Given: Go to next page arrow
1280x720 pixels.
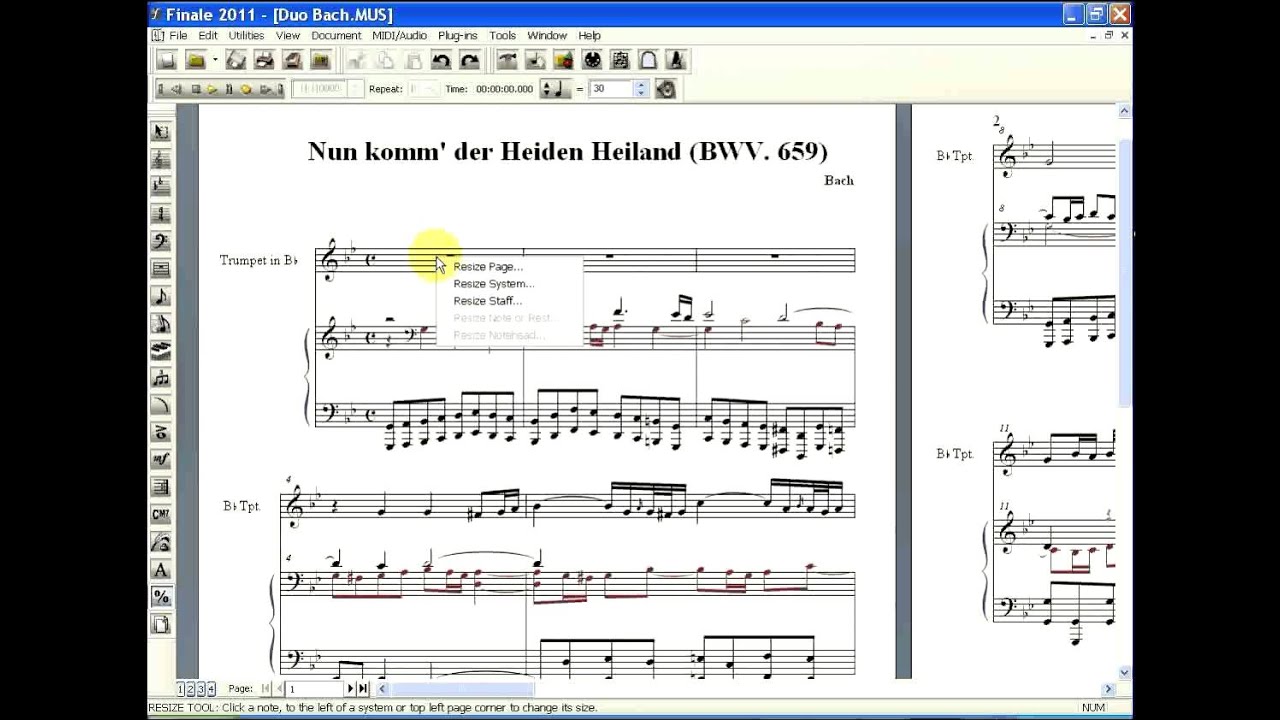Looking at the screenshot, I should coord(350,689).
